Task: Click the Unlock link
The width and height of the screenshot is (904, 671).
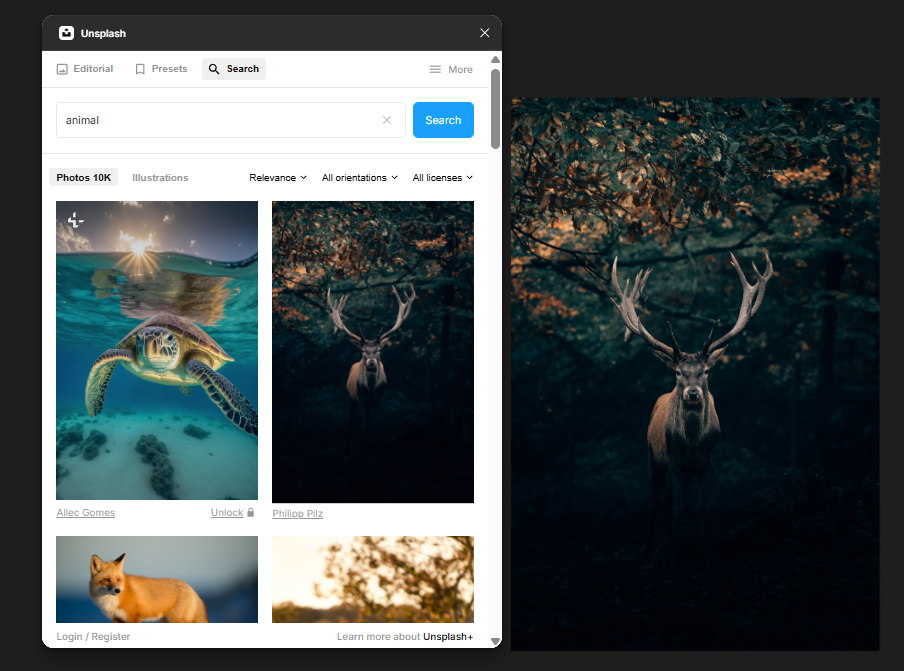Action: click(227, 512)
